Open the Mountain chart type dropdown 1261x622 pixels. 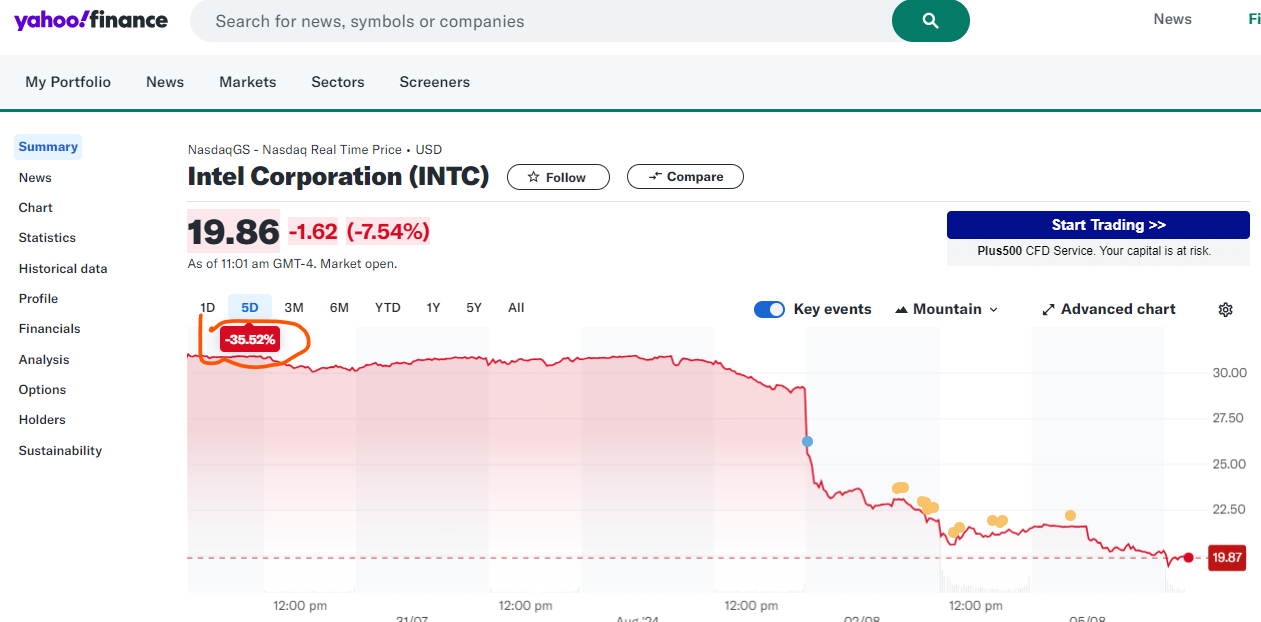(x=946, y=309)
